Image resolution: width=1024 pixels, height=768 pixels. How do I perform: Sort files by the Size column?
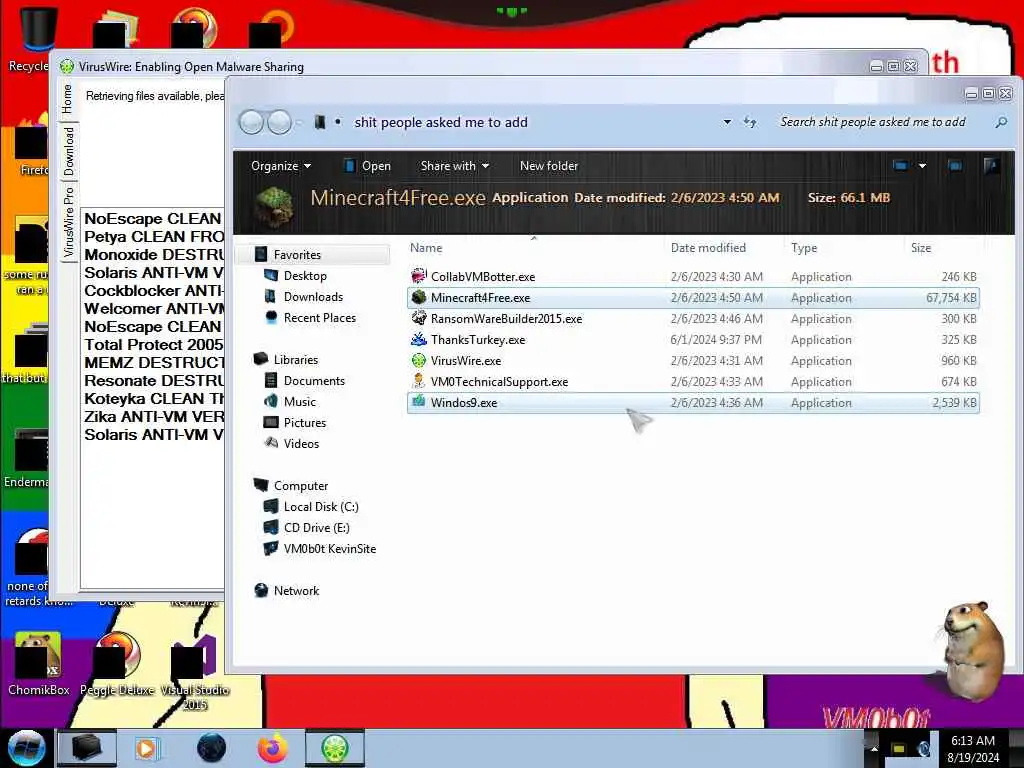pos(921,248)
